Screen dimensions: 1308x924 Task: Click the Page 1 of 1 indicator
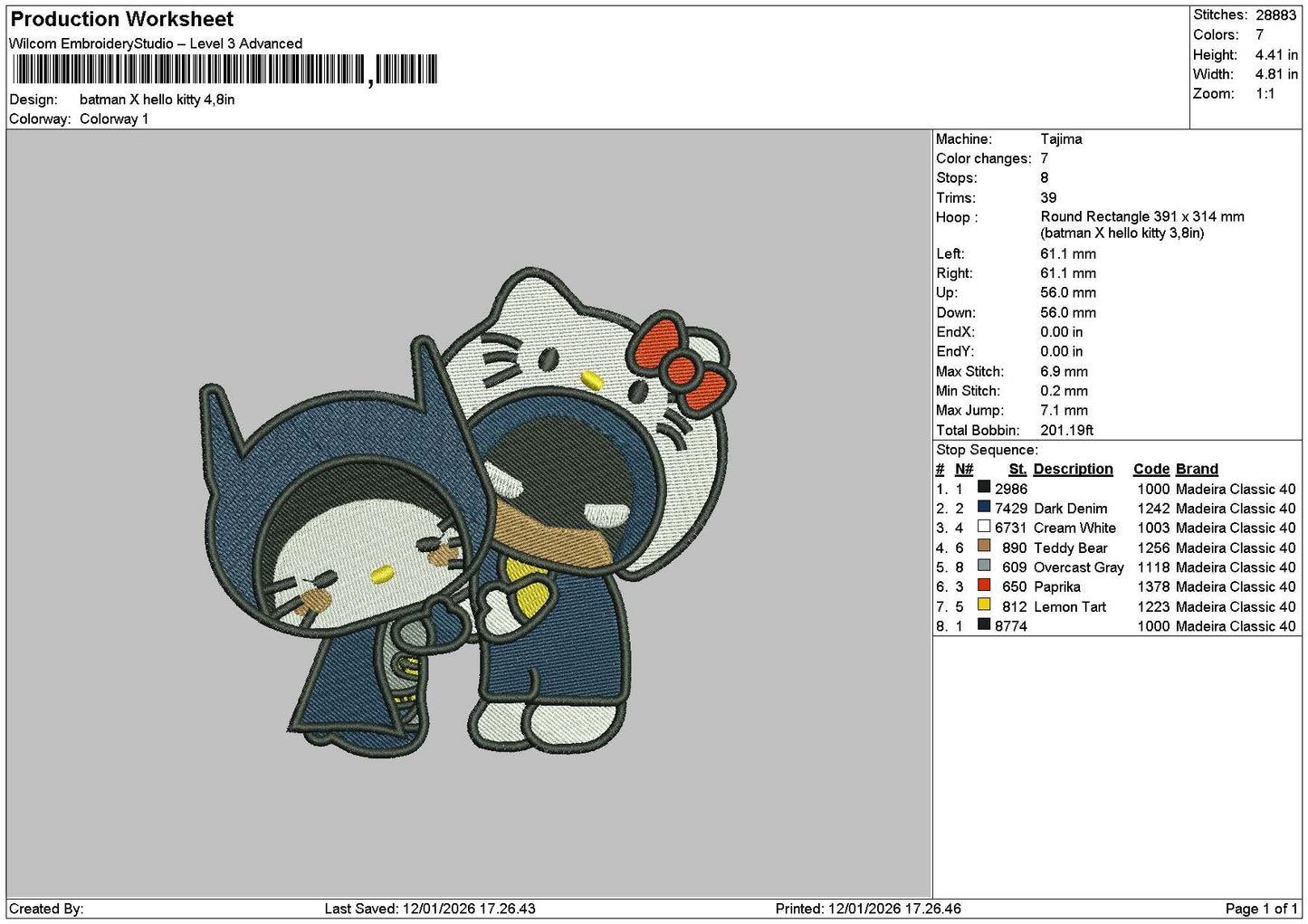1261,909
